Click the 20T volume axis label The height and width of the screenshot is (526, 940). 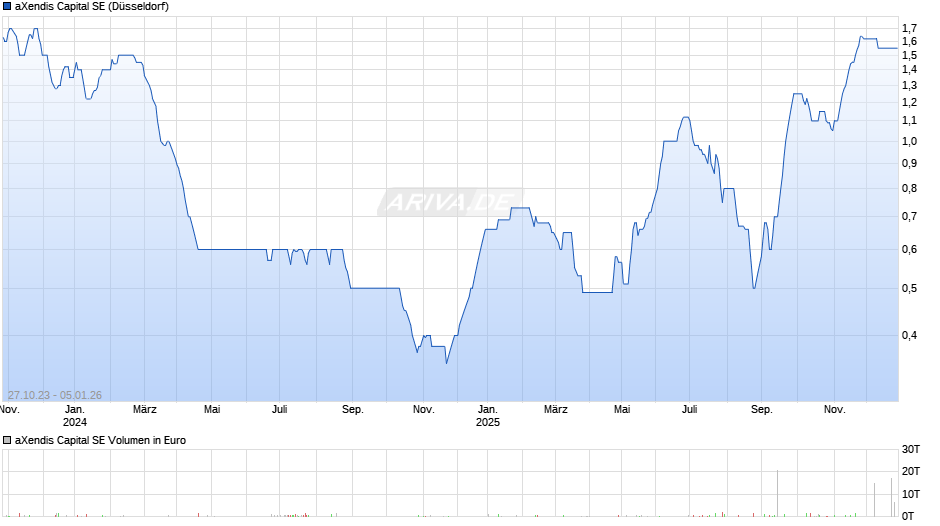911,471
